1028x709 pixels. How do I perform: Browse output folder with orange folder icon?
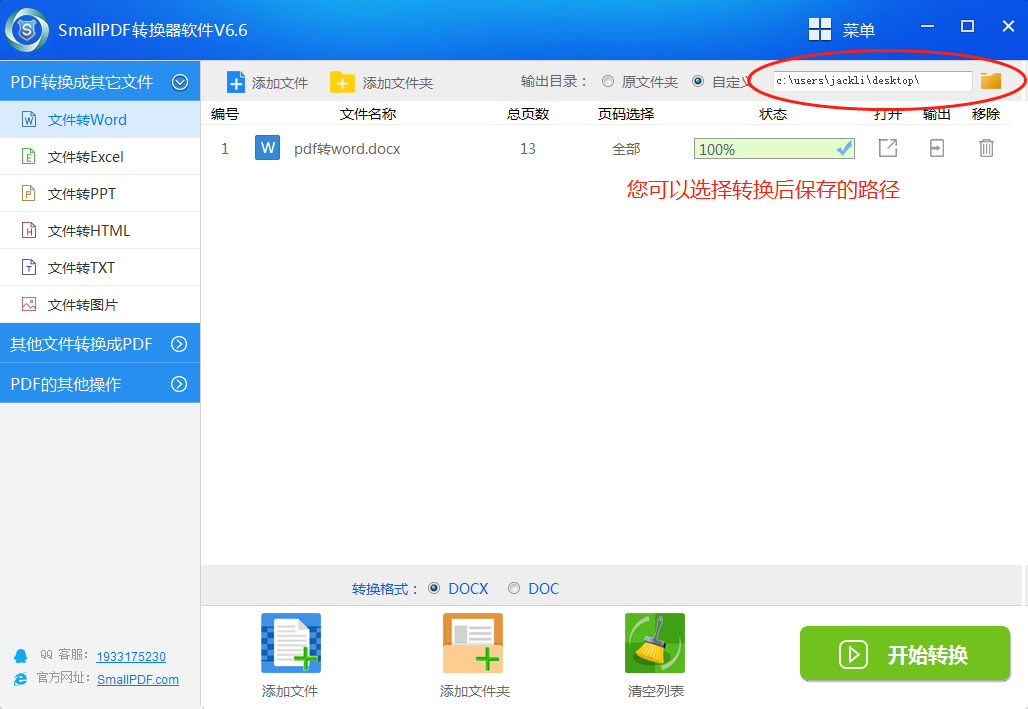pyautogui.click(x=991, y=81)
